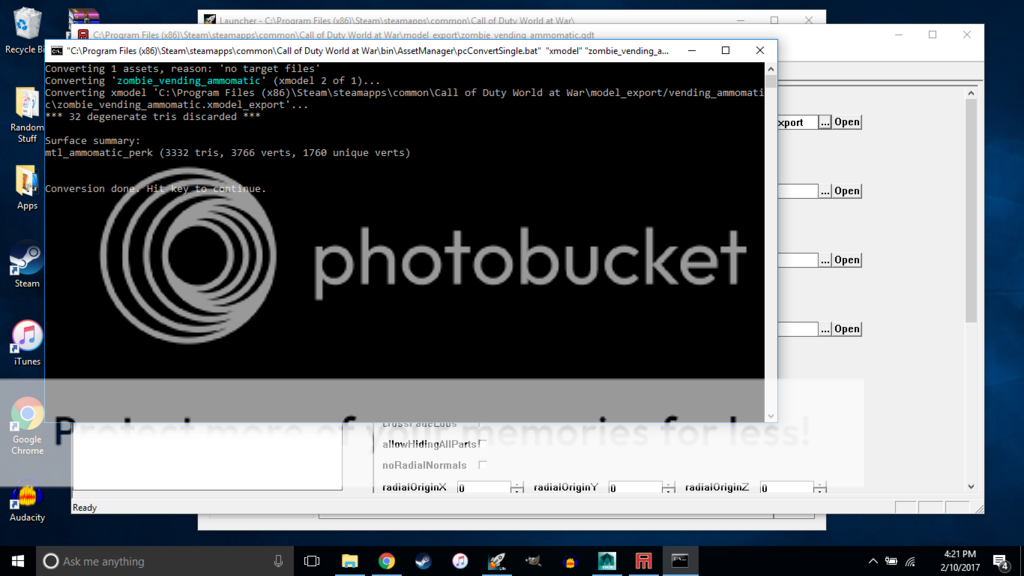Click the third '...' browse button in Asset Manager

[x=825, y=260]
